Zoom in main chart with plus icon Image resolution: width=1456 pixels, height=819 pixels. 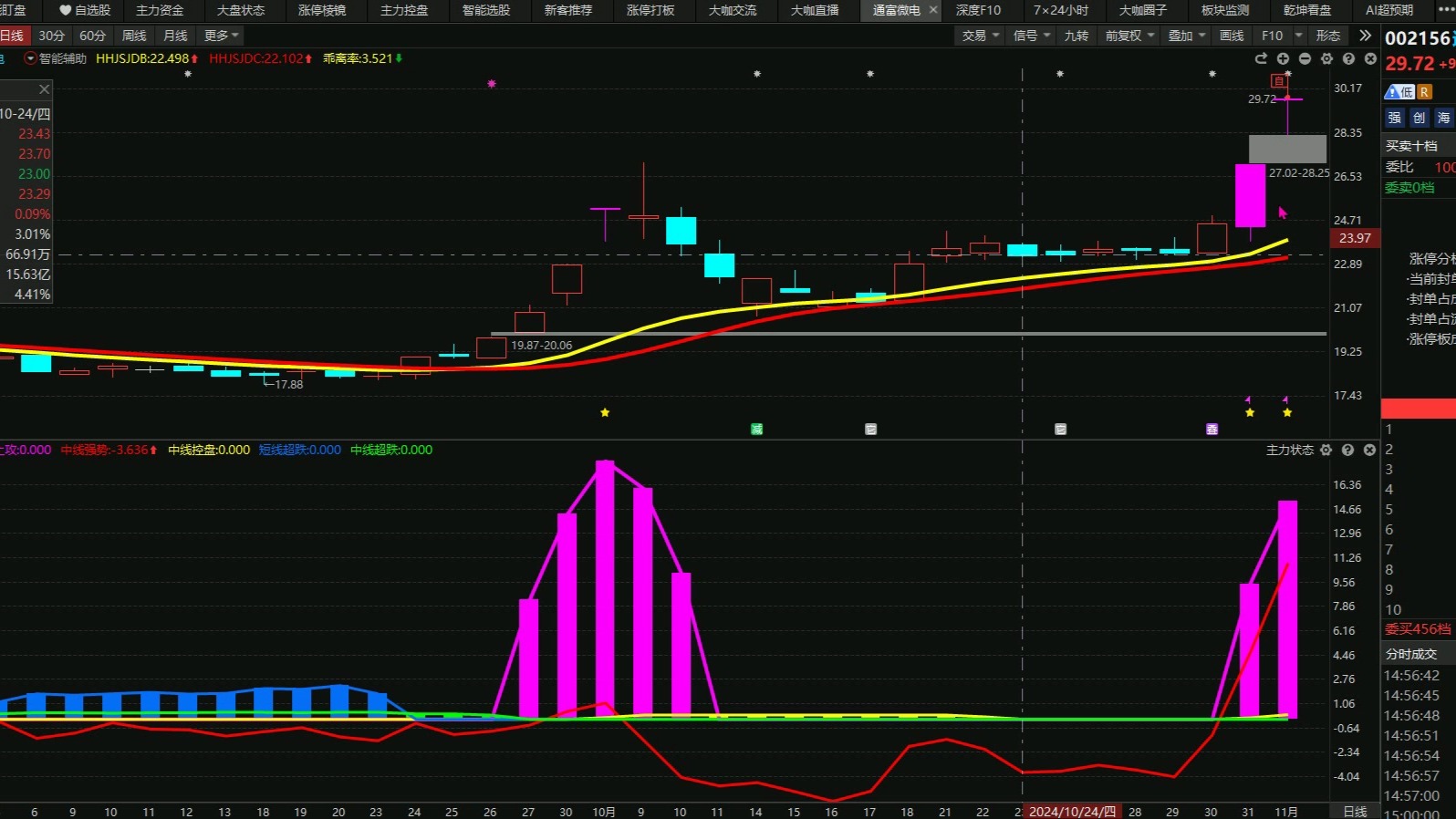(x=1283, y=58)
